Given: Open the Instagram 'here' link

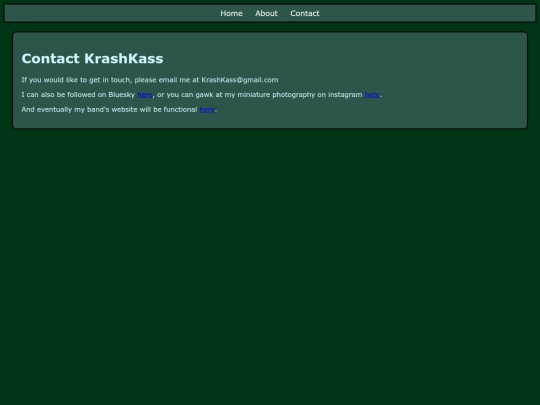Looking at the screenshot, I should [372, 95].
